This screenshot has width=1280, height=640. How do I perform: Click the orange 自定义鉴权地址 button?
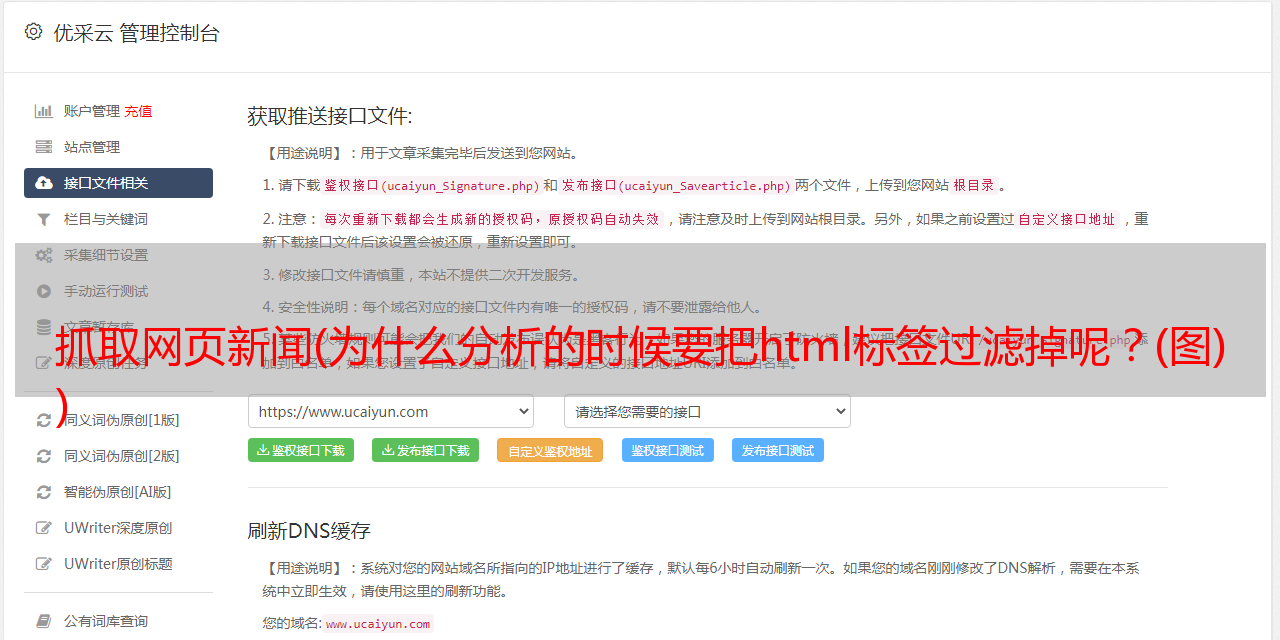pyautogui.click(x=550, y=450)
